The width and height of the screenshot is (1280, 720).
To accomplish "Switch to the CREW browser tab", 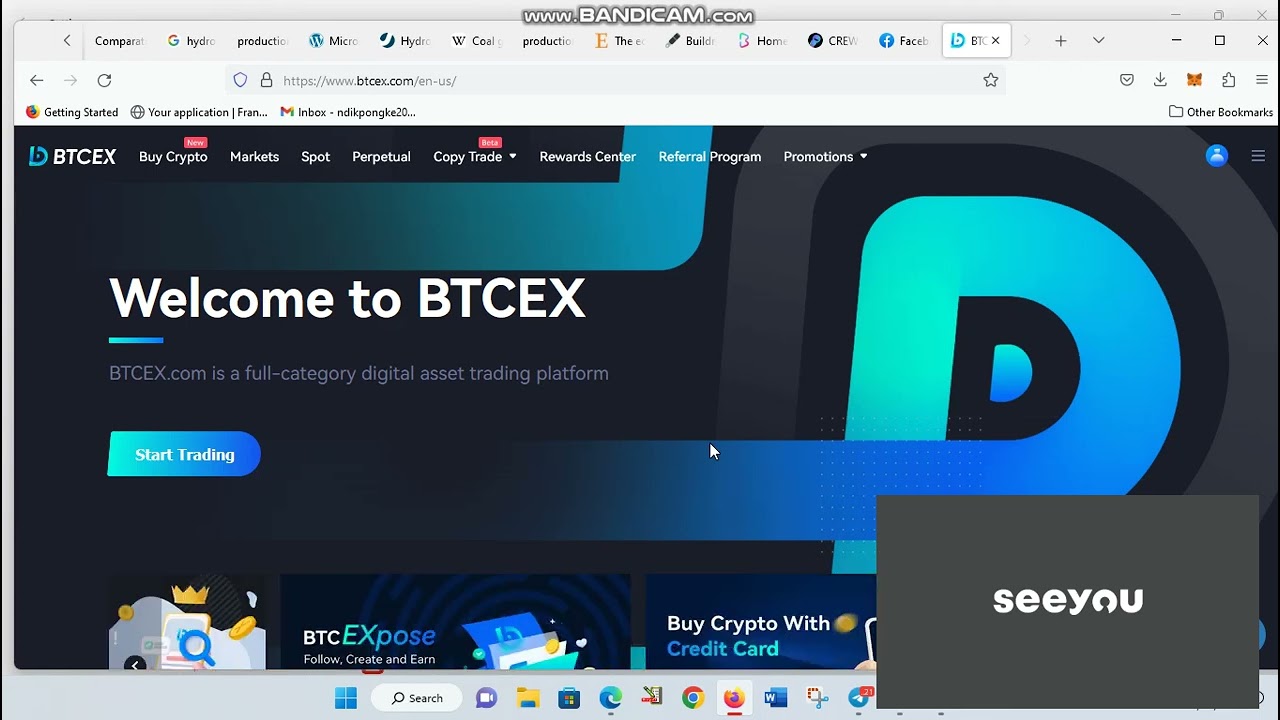I will [833, 41].
